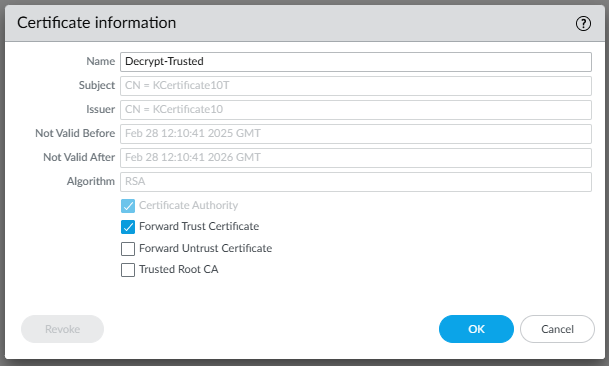Select the Not Valid After date field
Viewport: 609px width, 366px height.
[x=356, y=158]
